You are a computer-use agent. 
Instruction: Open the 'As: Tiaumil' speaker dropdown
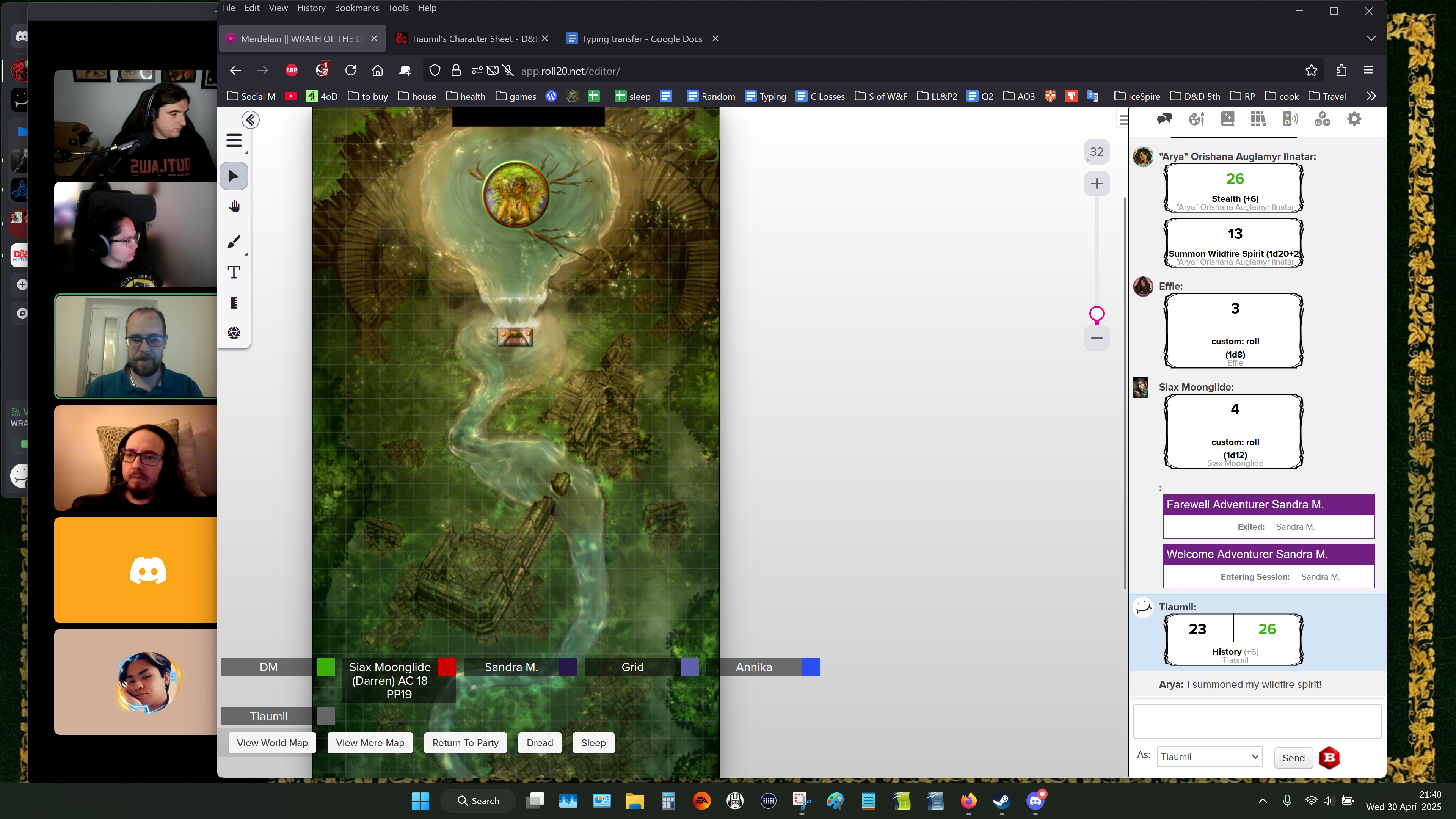(x=1209, y=757)
